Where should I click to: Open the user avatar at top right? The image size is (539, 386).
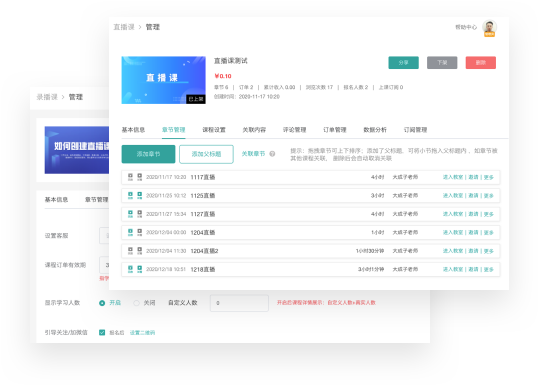pyautogui.click(x=490, y=27)
